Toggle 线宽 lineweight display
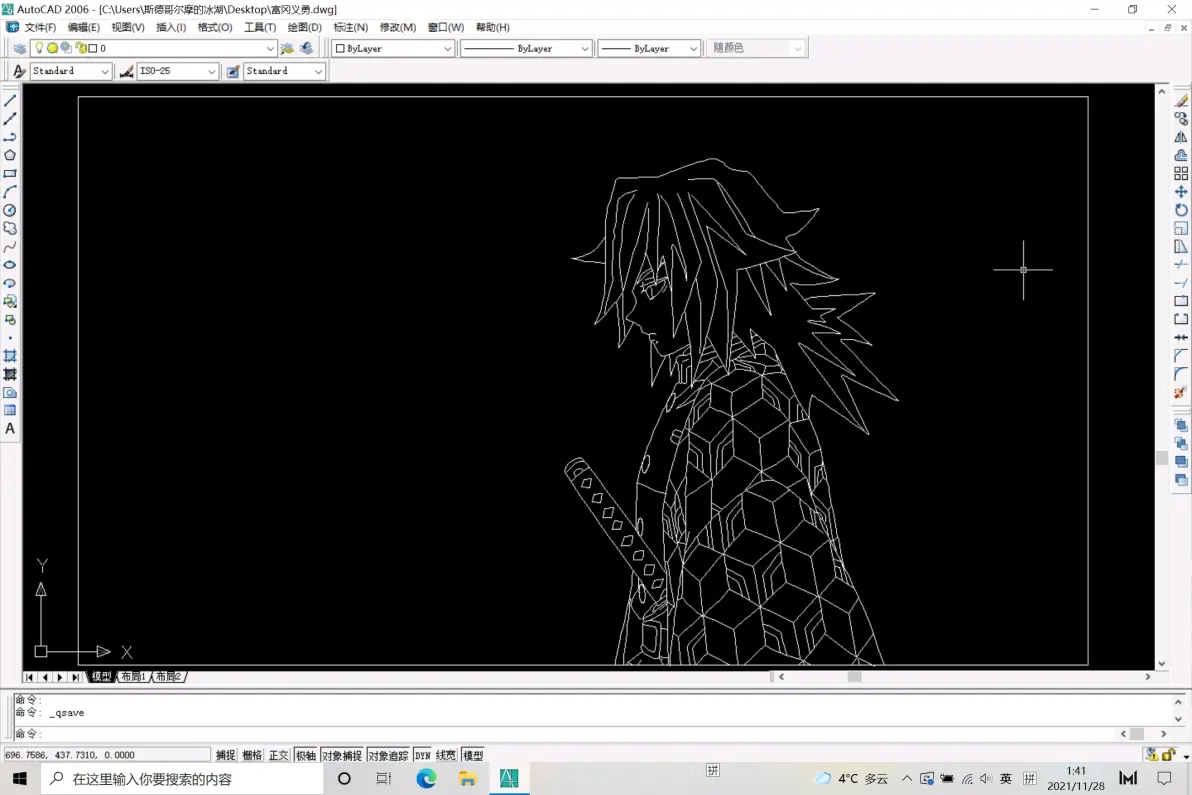This screenshot has width=1192, height=795. click(445, 755)
